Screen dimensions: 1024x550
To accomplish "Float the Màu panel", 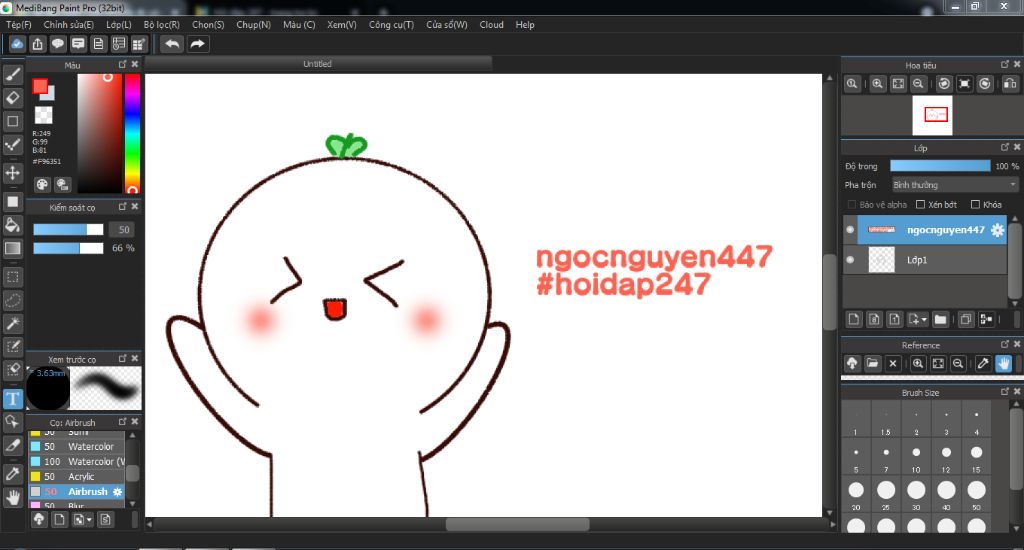I will [122, 64].
